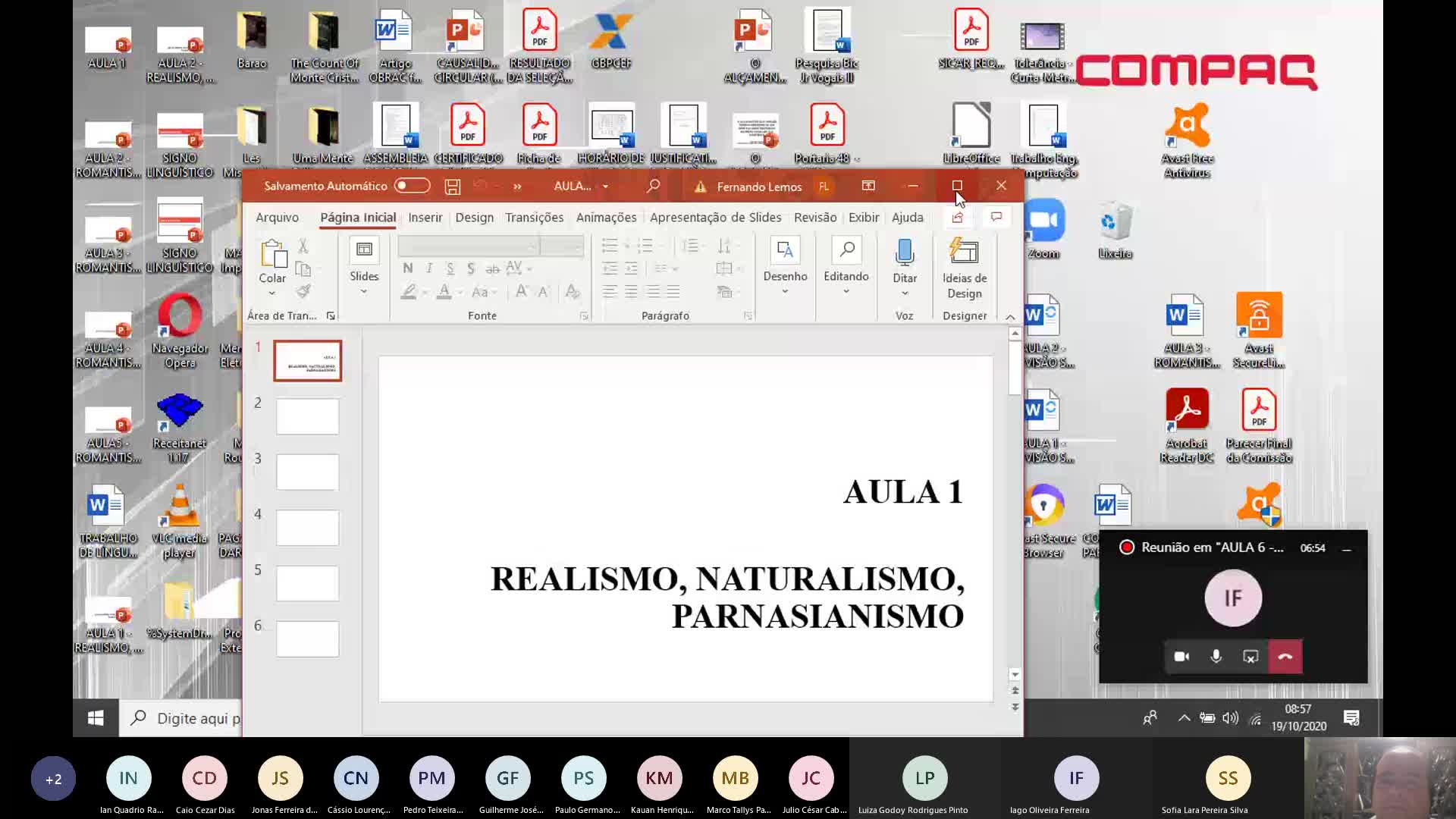Click the ribbon display options icon
1456x819 pixels.
pyautogui.click(x=868, y=186)
